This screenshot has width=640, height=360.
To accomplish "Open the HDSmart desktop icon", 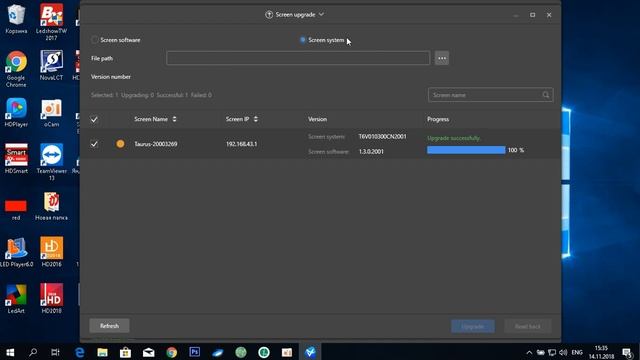I will (16, 159).
